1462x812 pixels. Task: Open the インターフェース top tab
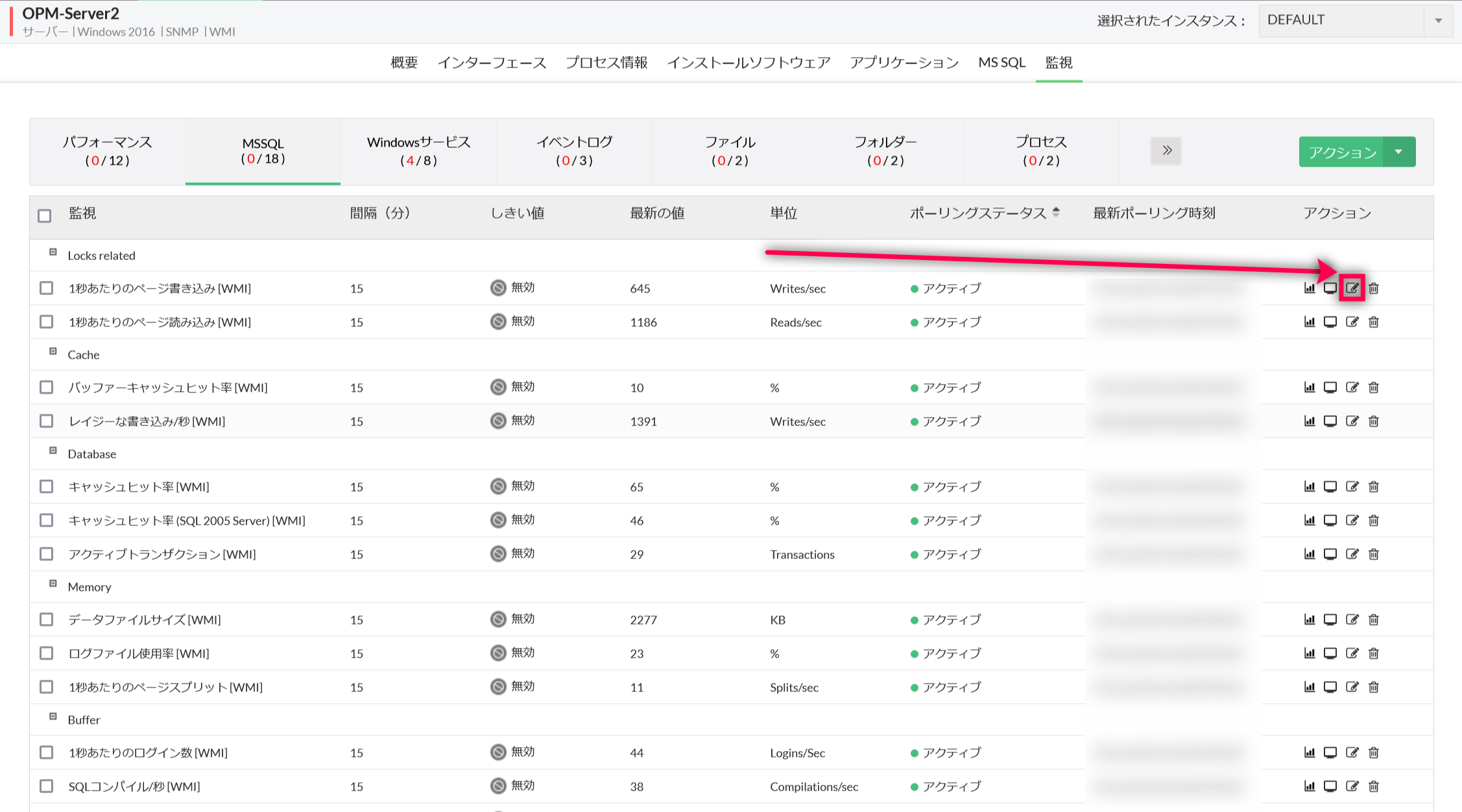[x=491, y=62]
